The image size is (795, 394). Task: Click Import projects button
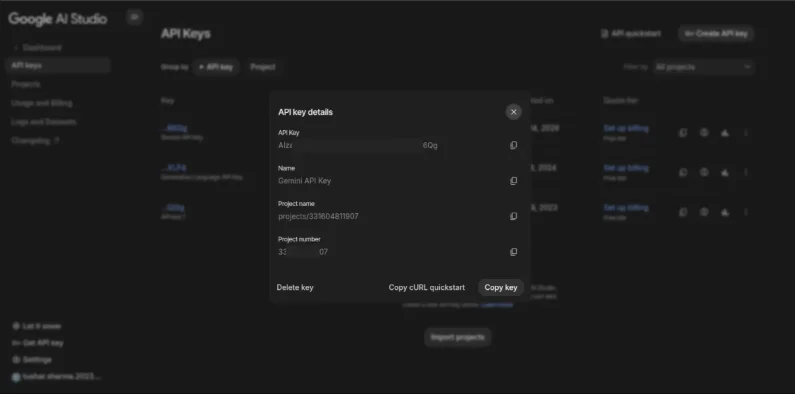pos(458,337)
